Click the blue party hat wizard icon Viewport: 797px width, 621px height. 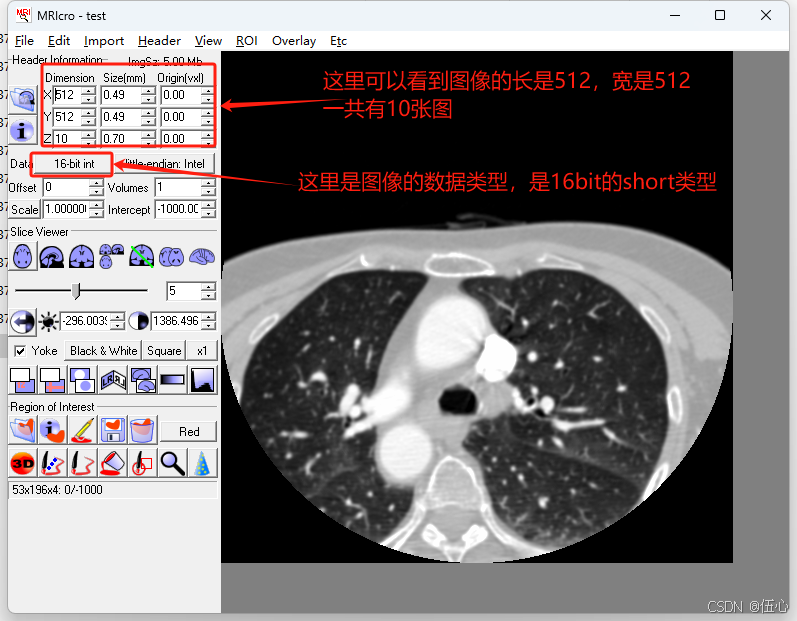[203, 463]
